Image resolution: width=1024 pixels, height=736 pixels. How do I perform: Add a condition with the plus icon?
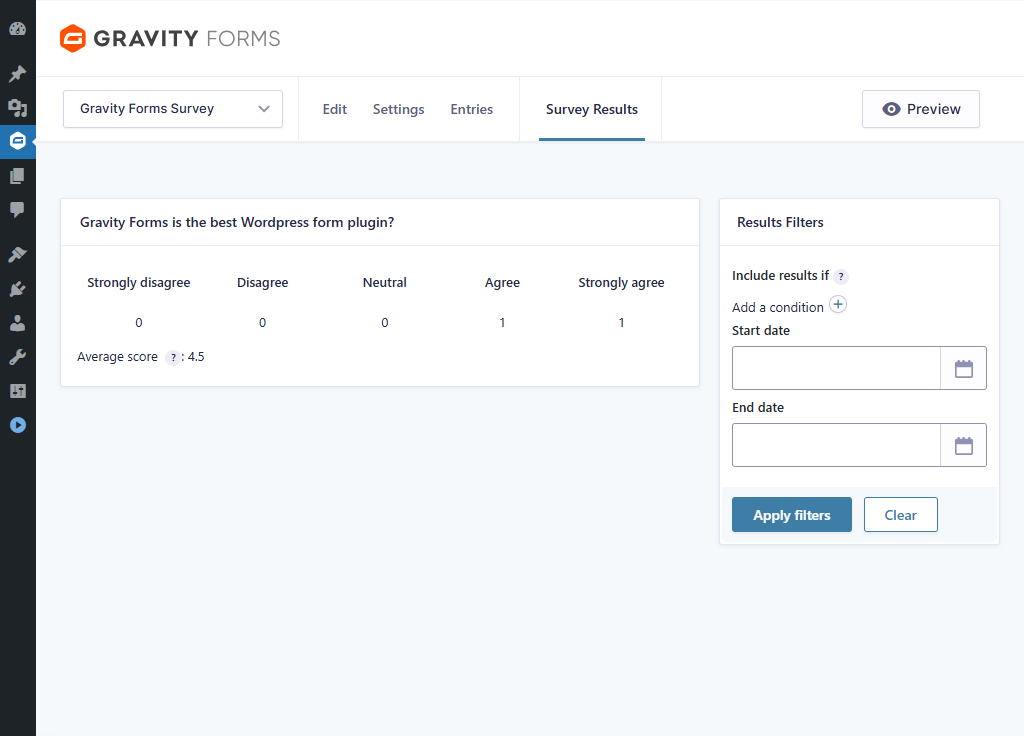coord(838,305)
